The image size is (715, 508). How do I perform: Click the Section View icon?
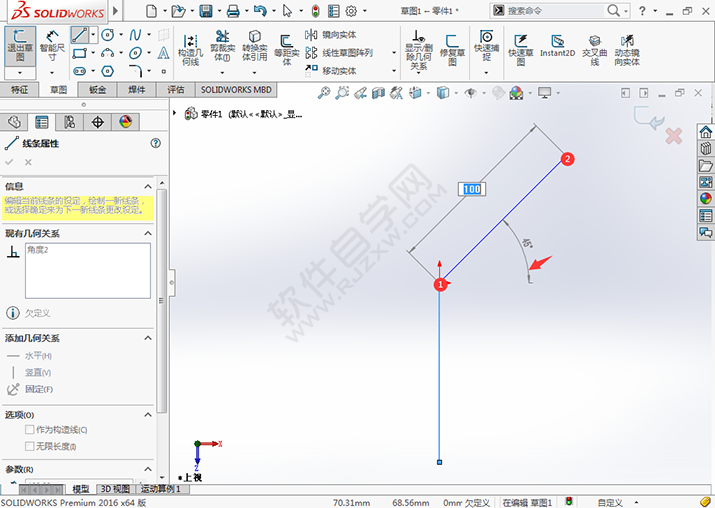pyautogui.click(x=378, y=93)
